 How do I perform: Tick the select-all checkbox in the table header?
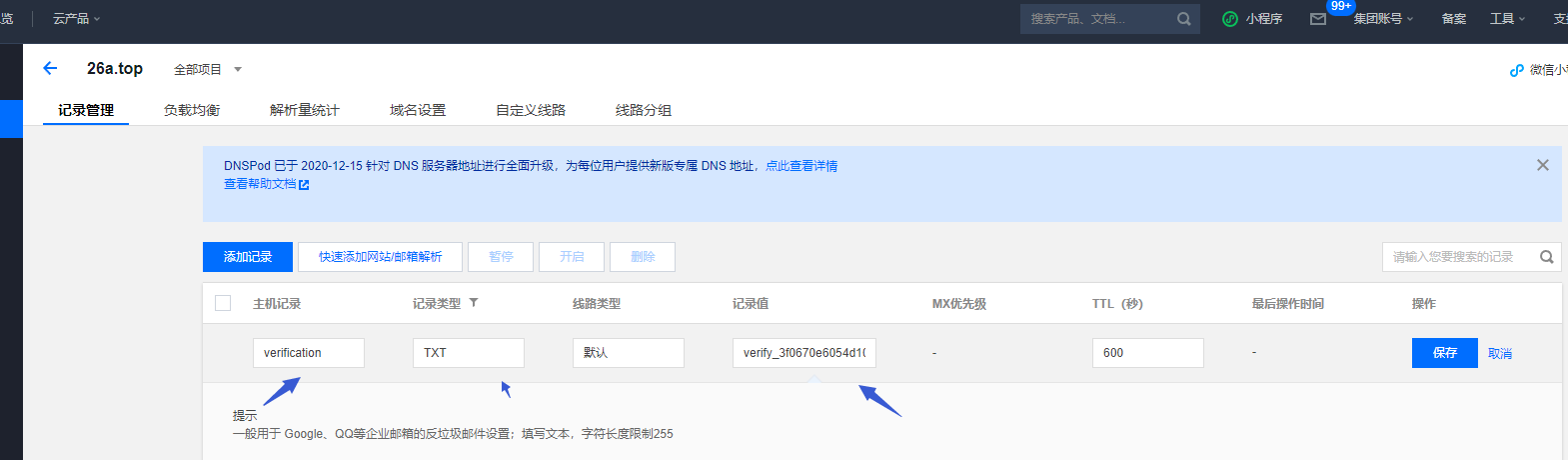223,303
